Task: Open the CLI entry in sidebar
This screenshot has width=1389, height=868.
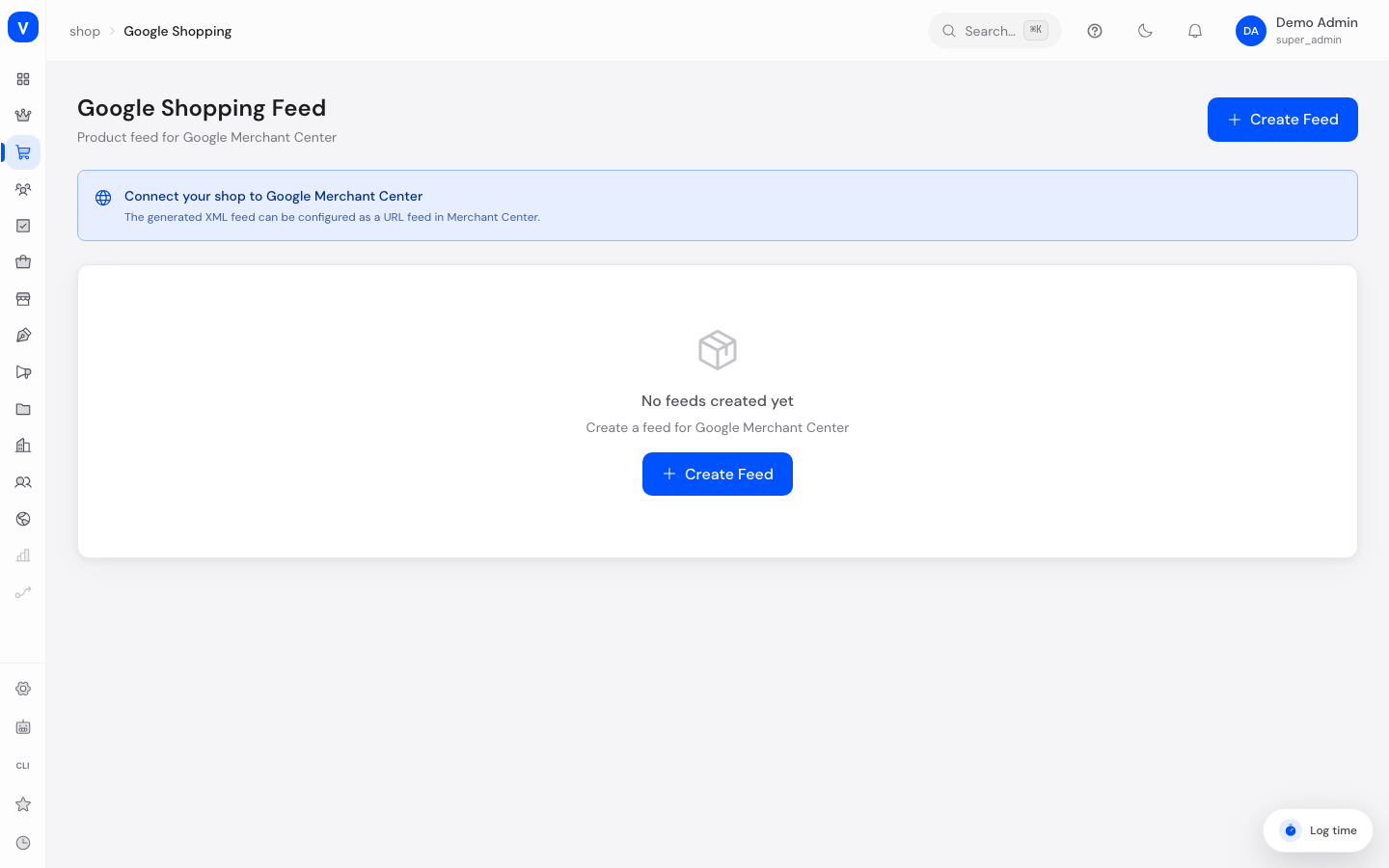Action: tap(23, 766)
